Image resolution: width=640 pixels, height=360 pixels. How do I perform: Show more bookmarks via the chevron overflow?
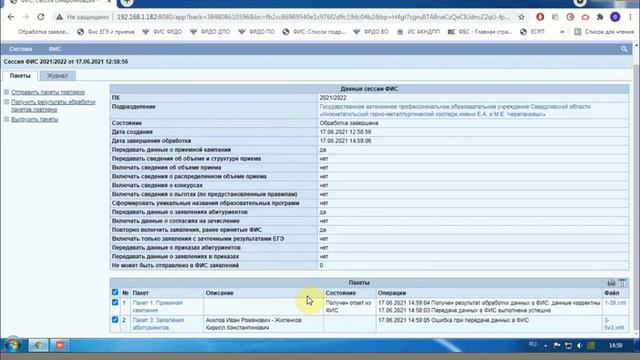tap(562, 31)
